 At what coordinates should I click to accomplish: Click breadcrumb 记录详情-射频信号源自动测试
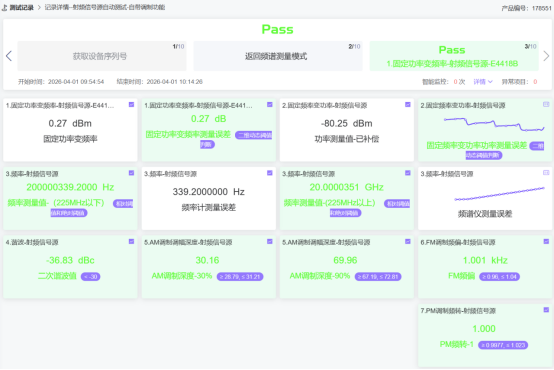[x=105, y=7]
